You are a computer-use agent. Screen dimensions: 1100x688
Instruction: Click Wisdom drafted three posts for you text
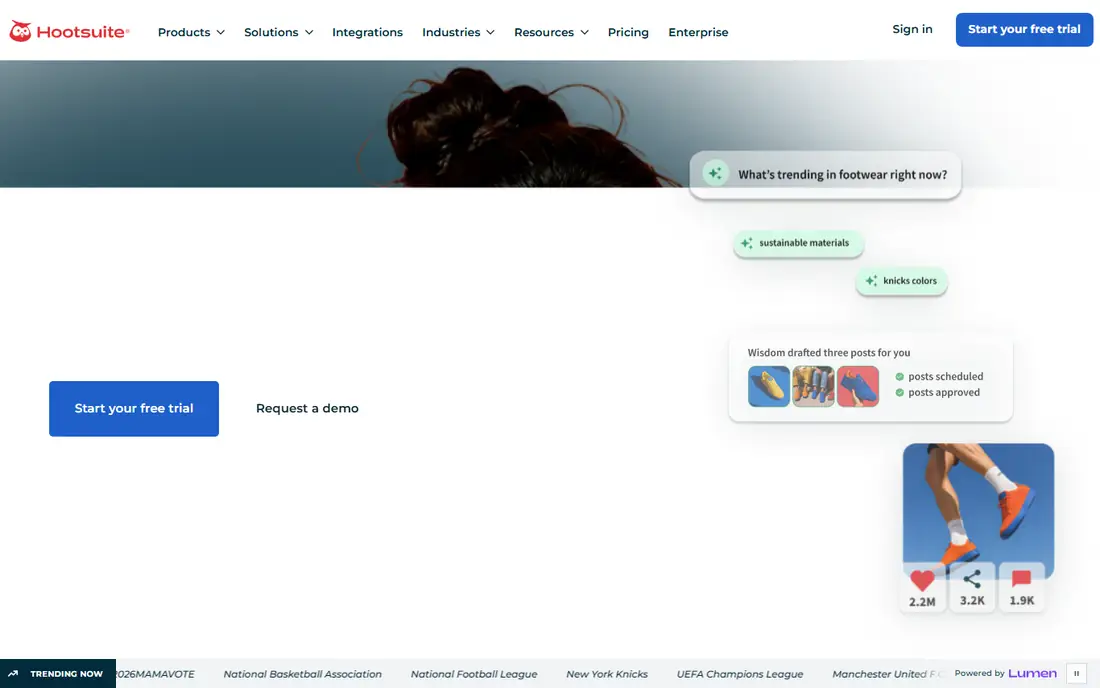(x=829, y=353)
